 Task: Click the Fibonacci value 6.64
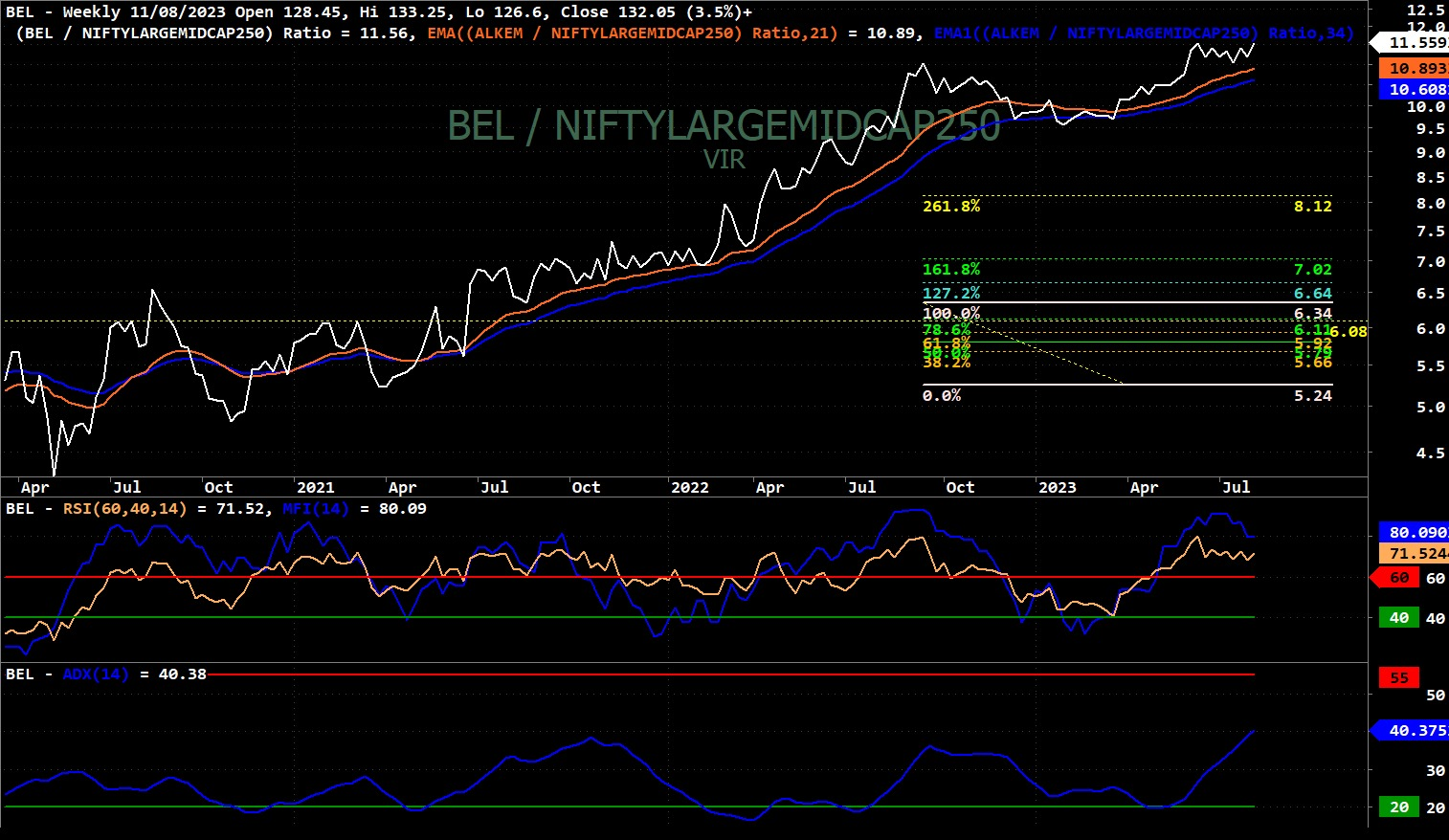[1313, 293]
